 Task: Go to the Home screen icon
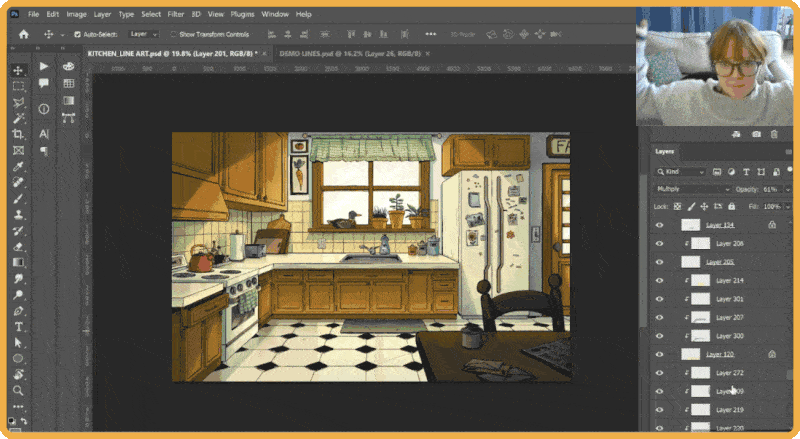click(23, 34)
